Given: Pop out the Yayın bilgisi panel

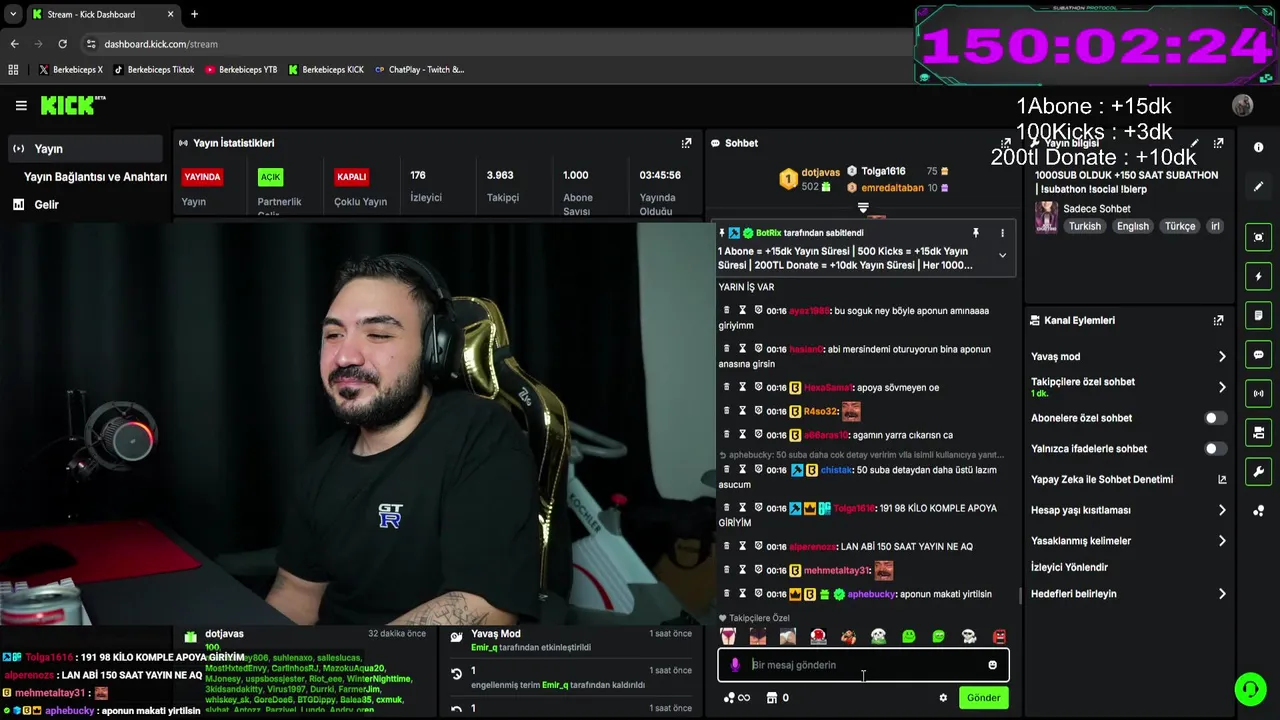Looking at the screenshot, I should pyautogui.click(x=1218, y=143).
